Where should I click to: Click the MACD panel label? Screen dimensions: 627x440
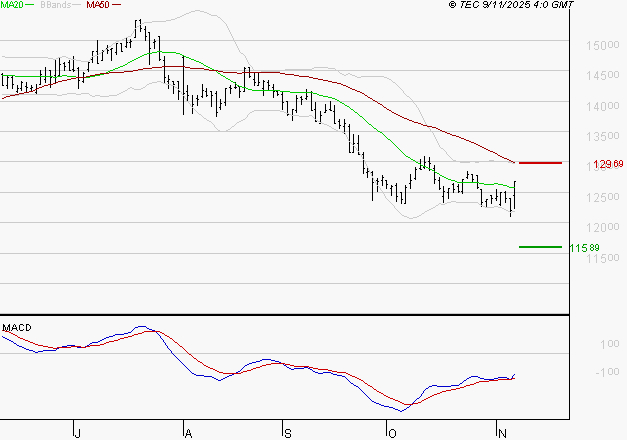tap(17, 328)
